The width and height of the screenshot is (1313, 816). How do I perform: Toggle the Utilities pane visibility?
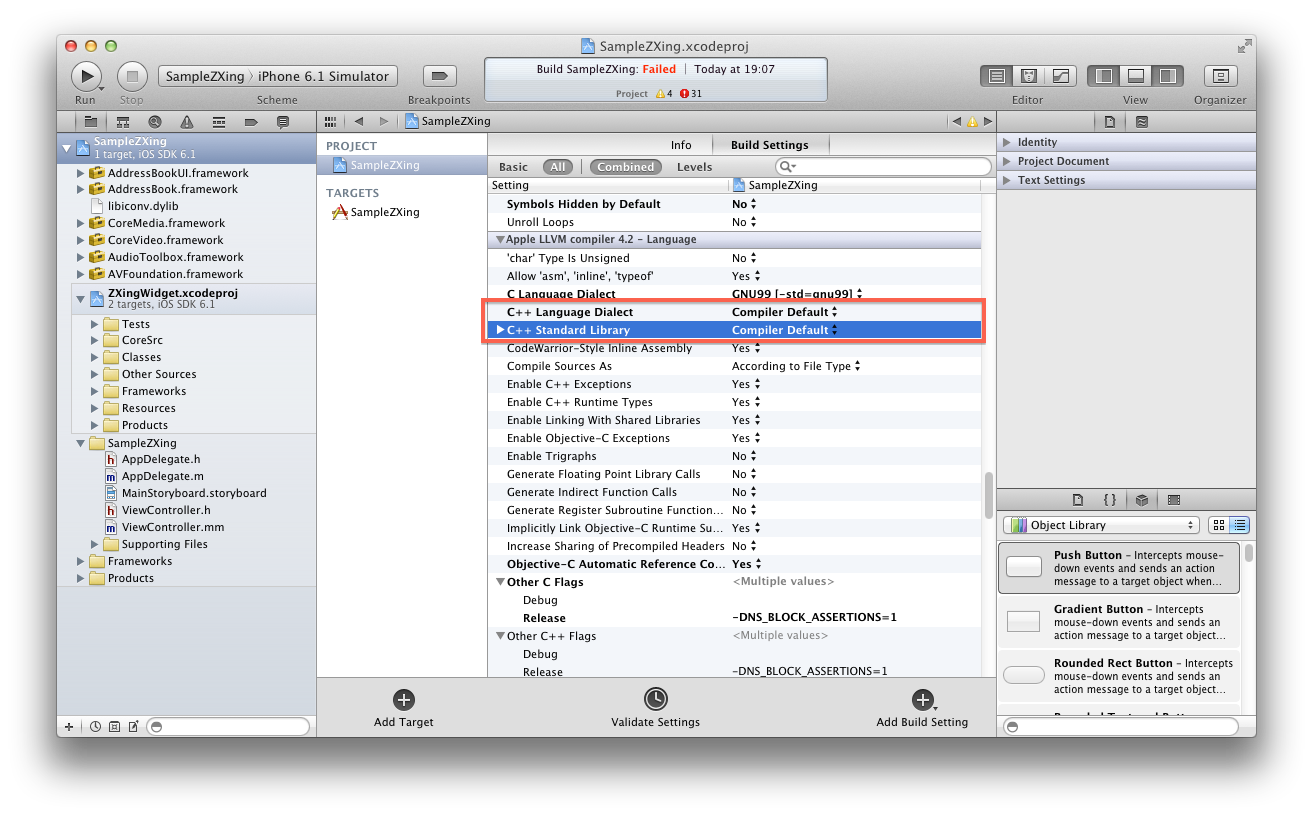[1168, 76]
